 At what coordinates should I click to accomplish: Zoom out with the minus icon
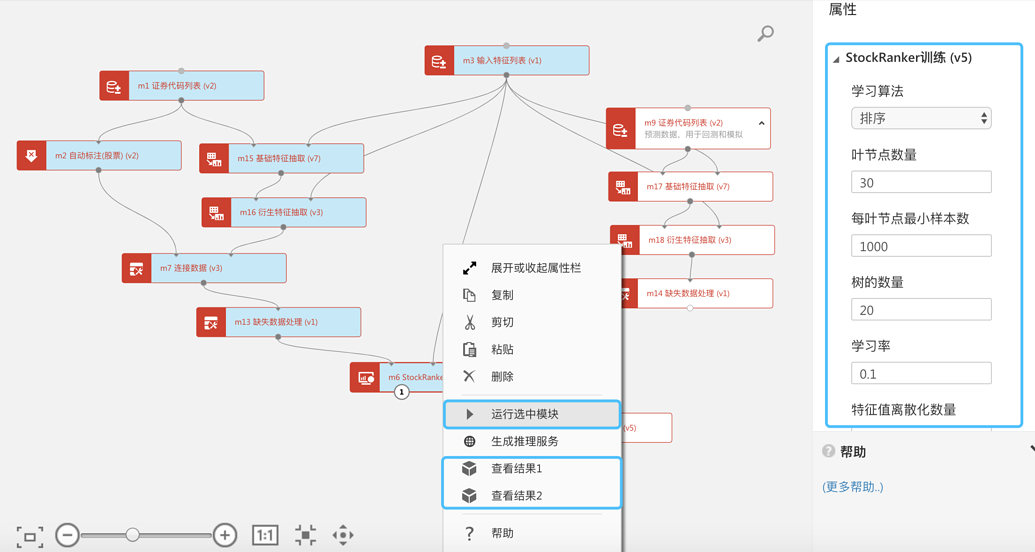point(67,535)
